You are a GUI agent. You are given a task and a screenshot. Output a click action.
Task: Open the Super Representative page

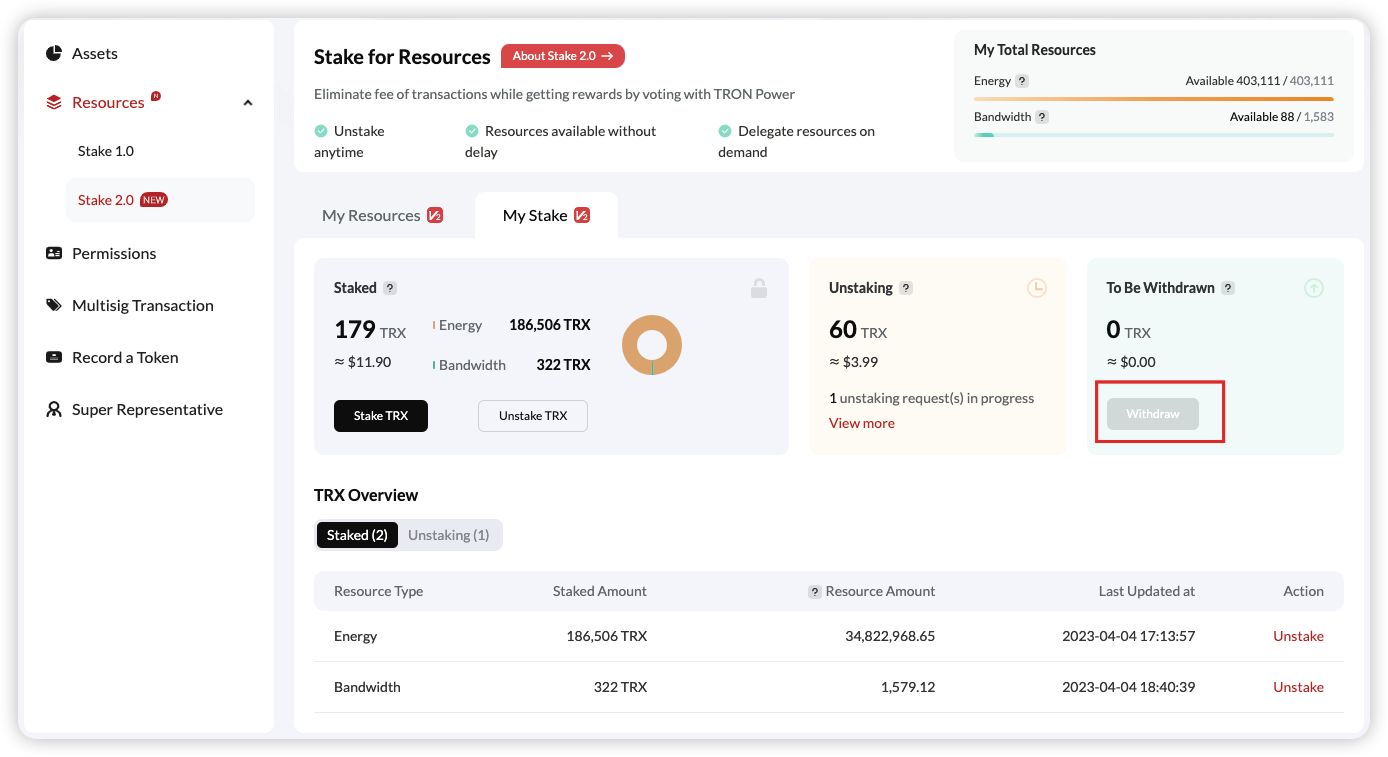(x=149, y=409)
